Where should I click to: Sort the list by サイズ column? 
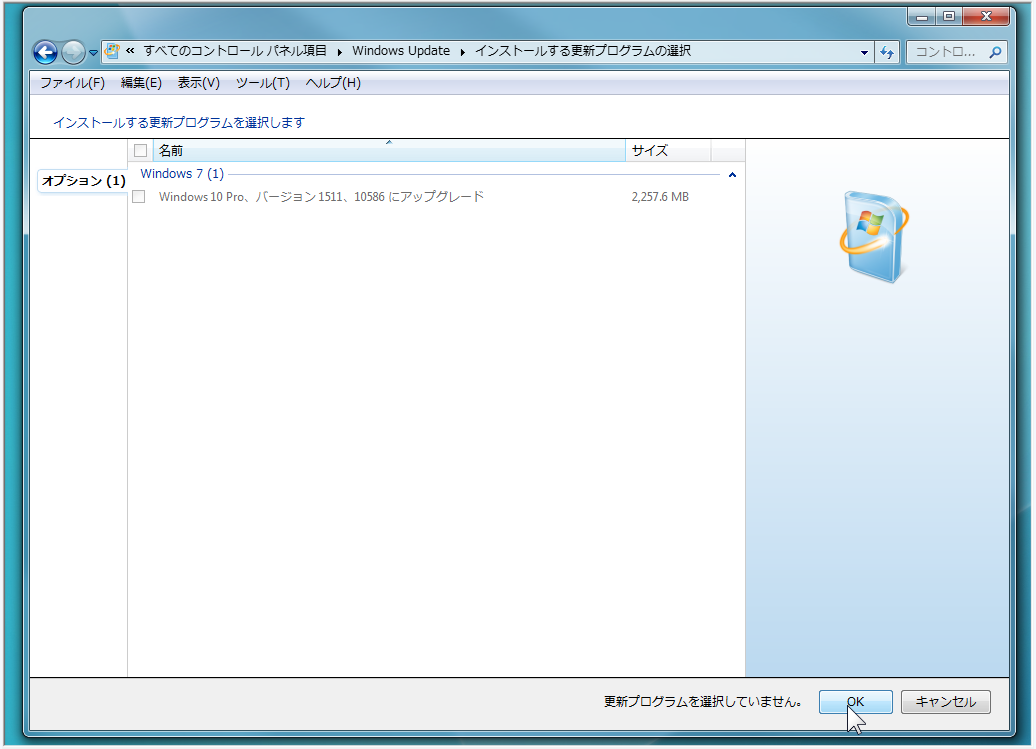click(668, 151)
